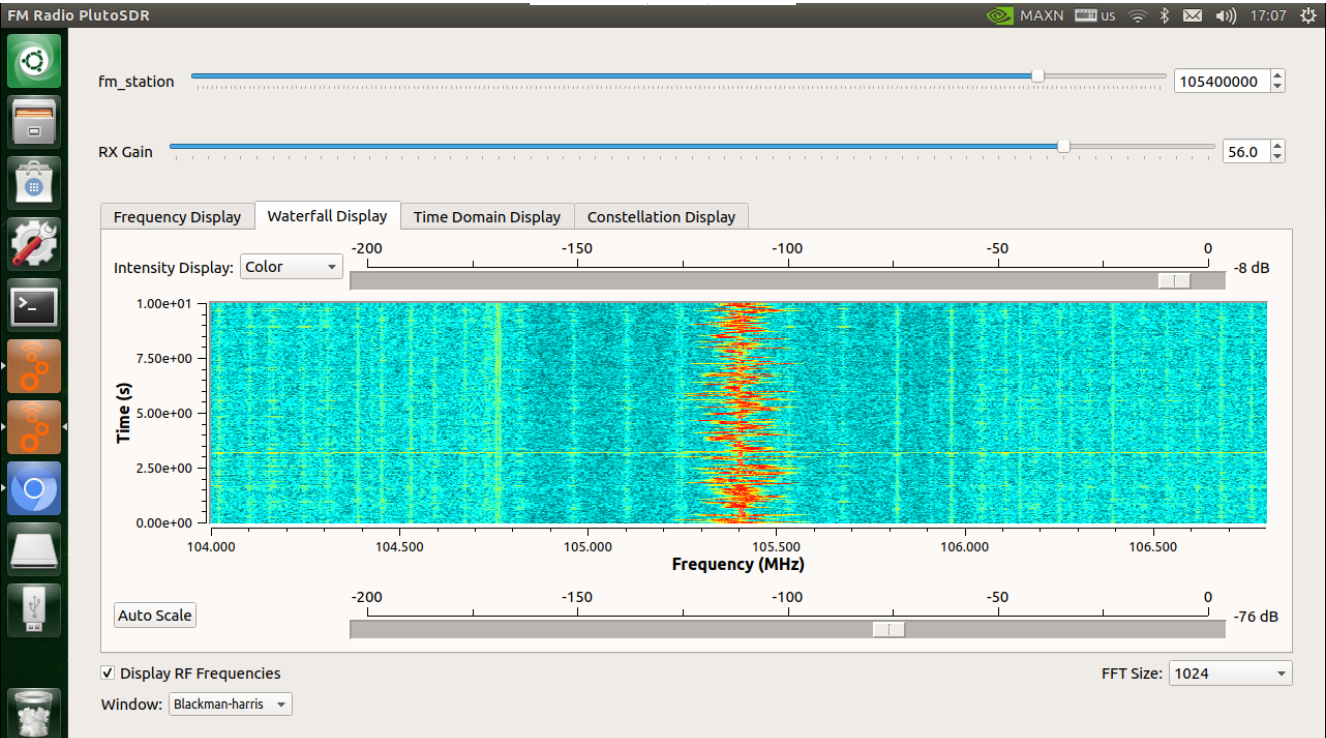The image size is (1326, 738).
Task: Switch to the Frequency Display tab
Action: tap(177, 217)
